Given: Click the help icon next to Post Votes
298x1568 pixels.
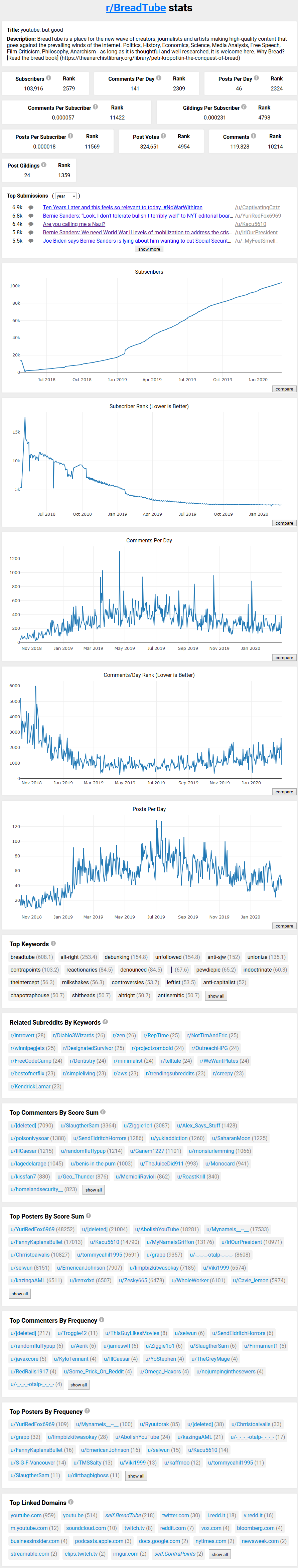Looking at the screenshot, I should tap(163, 136).
